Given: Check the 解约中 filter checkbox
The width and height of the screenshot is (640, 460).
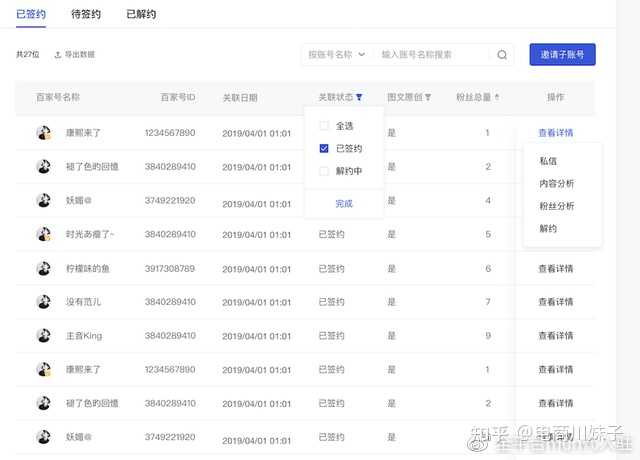Looking at the screenshot, I should (x=324, y=171).
